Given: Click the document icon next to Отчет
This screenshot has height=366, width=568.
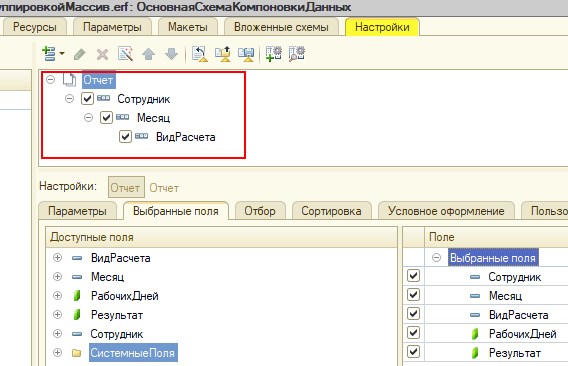Looking at the screenshot, I should (x=69, y=80).
